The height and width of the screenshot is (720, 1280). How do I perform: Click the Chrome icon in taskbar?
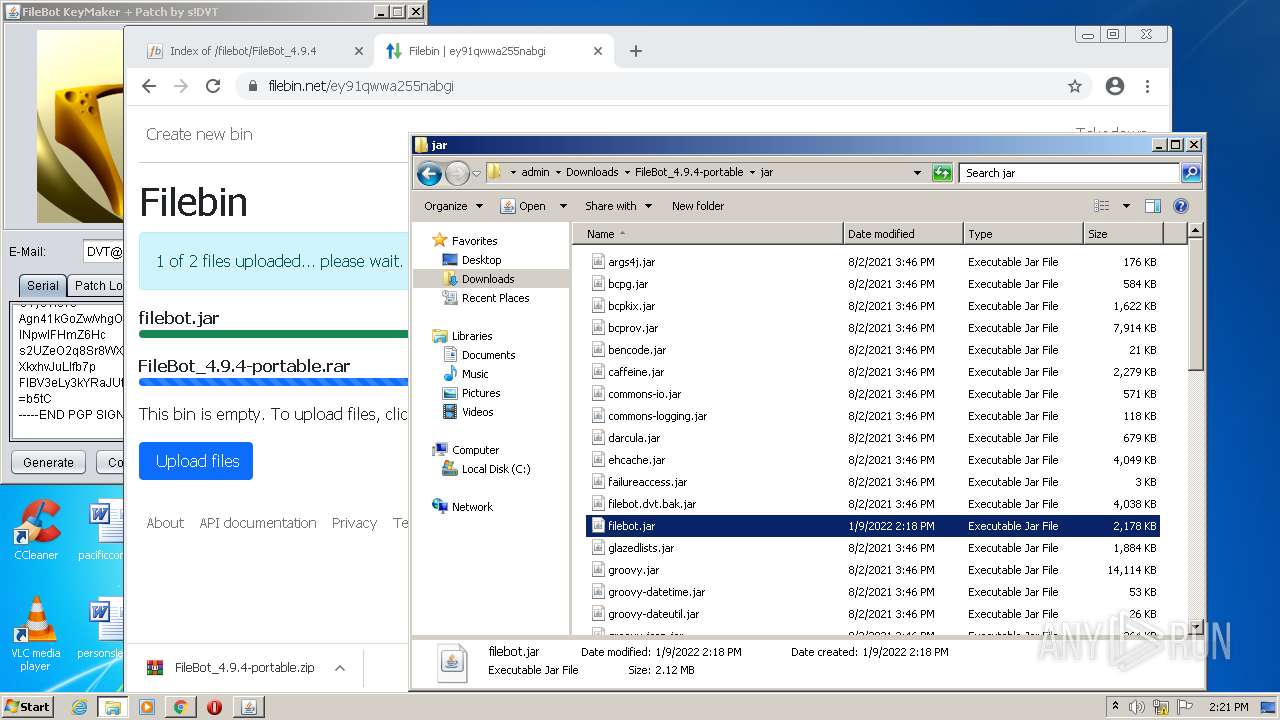click(x=180, y=707)
